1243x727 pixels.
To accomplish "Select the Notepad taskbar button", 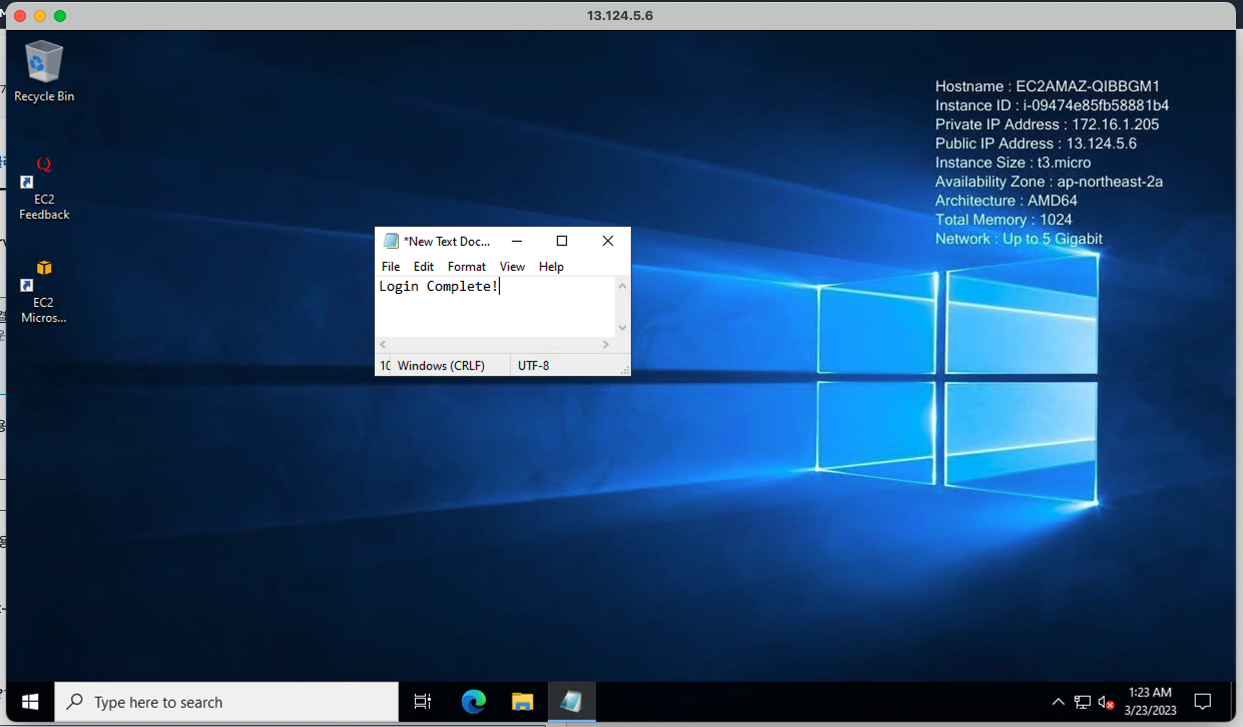I will [571, 702].
